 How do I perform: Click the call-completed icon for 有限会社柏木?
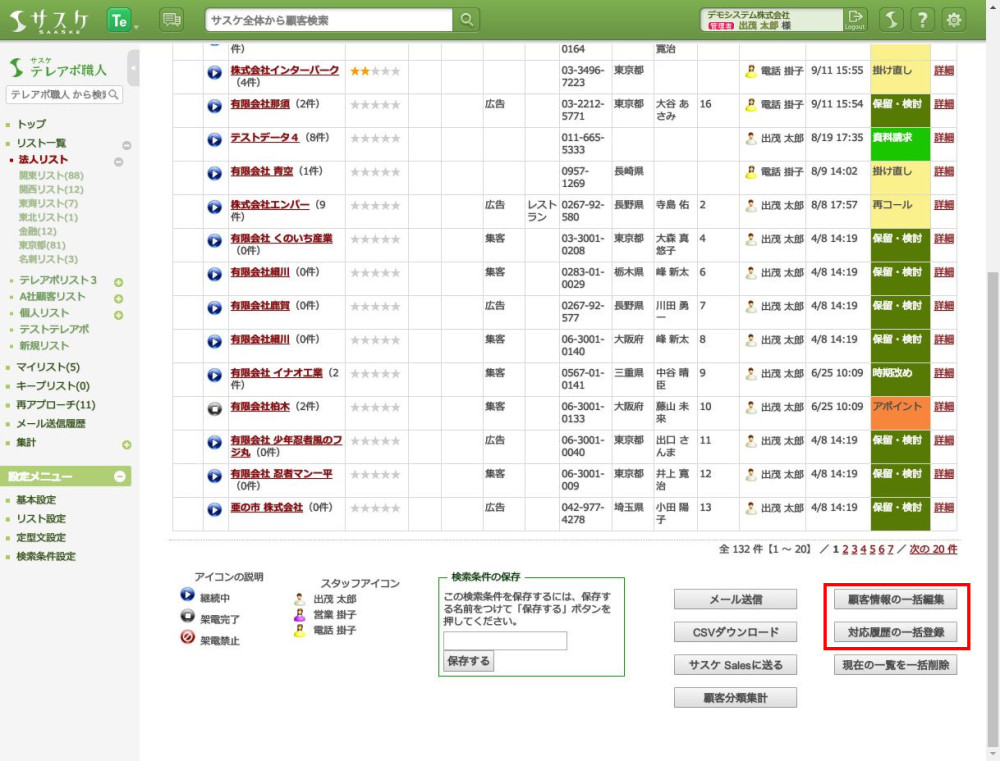(214, 408)
